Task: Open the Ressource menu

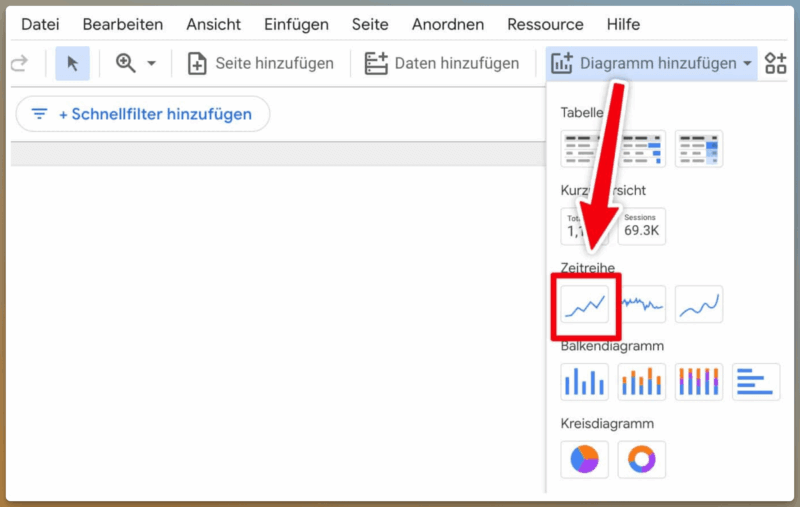Action: tap(545, 24)
